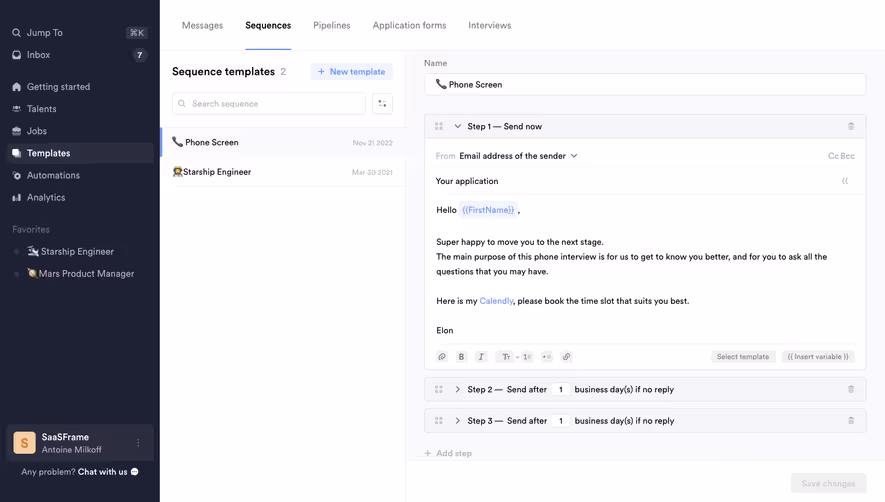This screenshot has height=502, width=885.
Task: Click Chat with us link
Action: (x=102, y=472)
